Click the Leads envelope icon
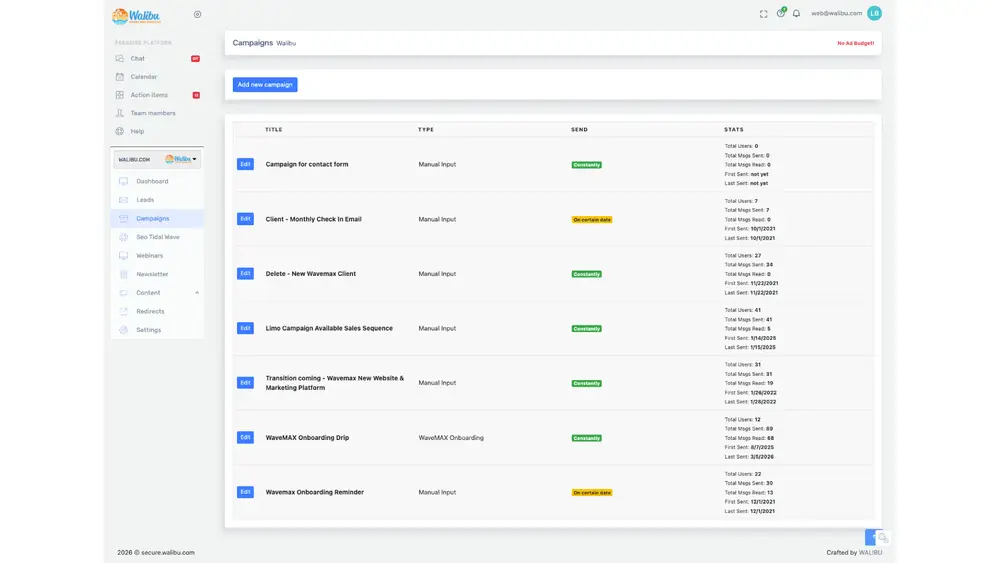Viewport: 1000px width, 563px height. 124,200
